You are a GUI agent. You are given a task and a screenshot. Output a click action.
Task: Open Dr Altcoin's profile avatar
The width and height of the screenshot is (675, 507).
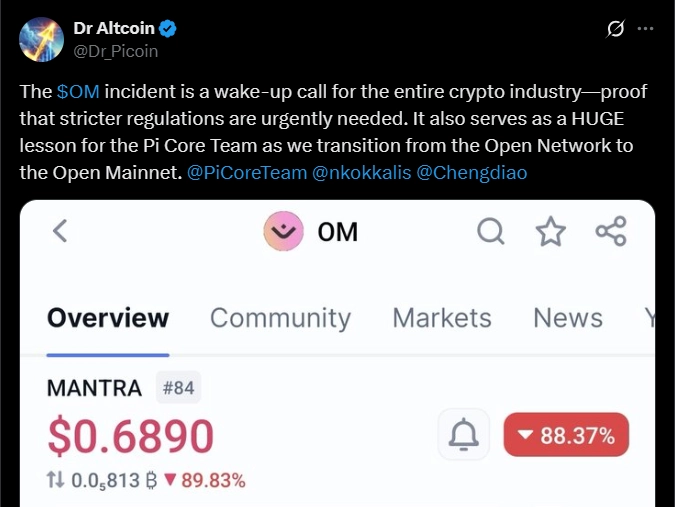point(41,39)
